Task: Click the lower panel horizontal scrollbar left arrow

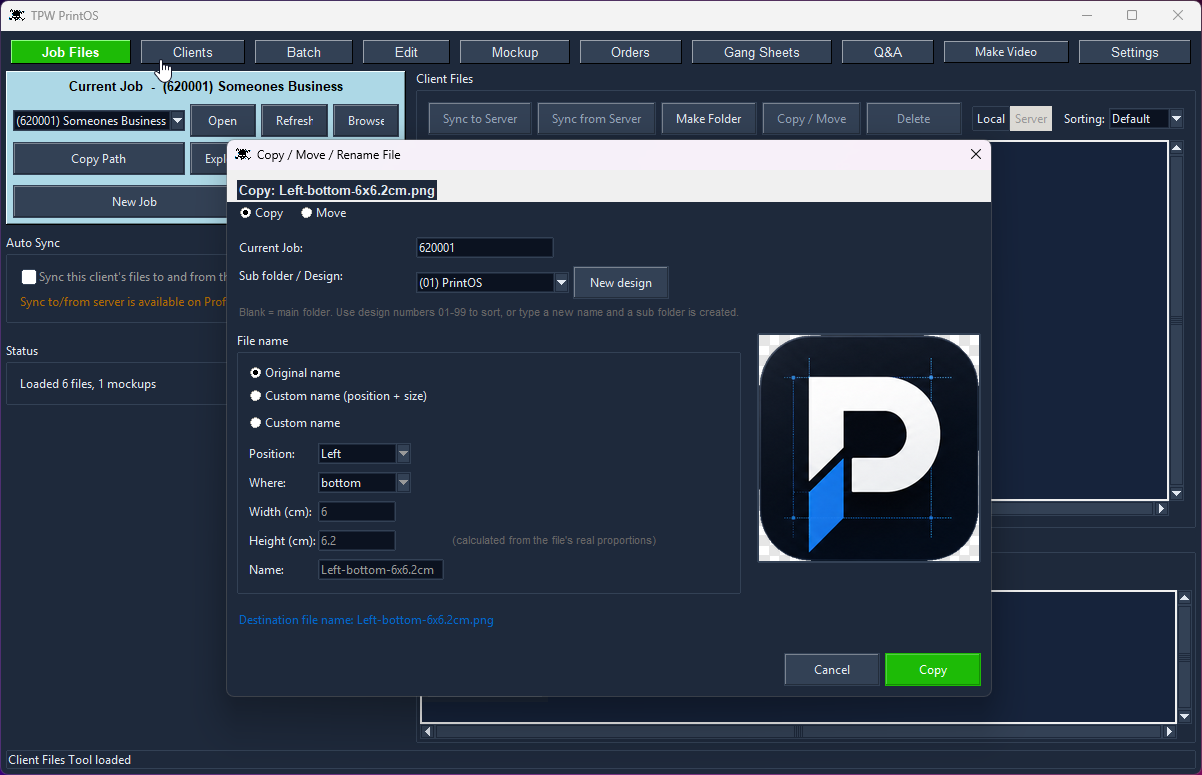Action: [x=429, y=732]
